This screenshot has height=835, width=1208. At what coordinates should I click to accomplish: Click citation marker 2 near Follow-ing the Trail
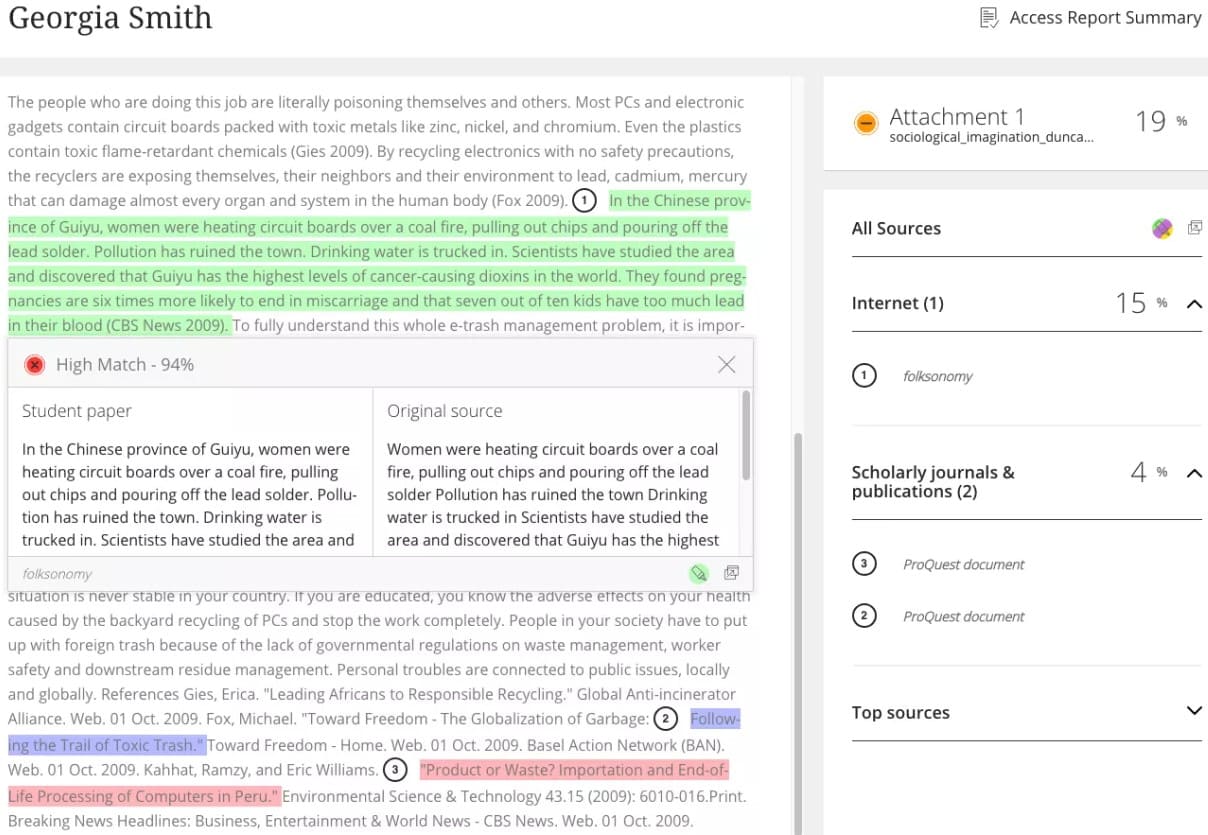pyautogui.click(x=666, y=719)
